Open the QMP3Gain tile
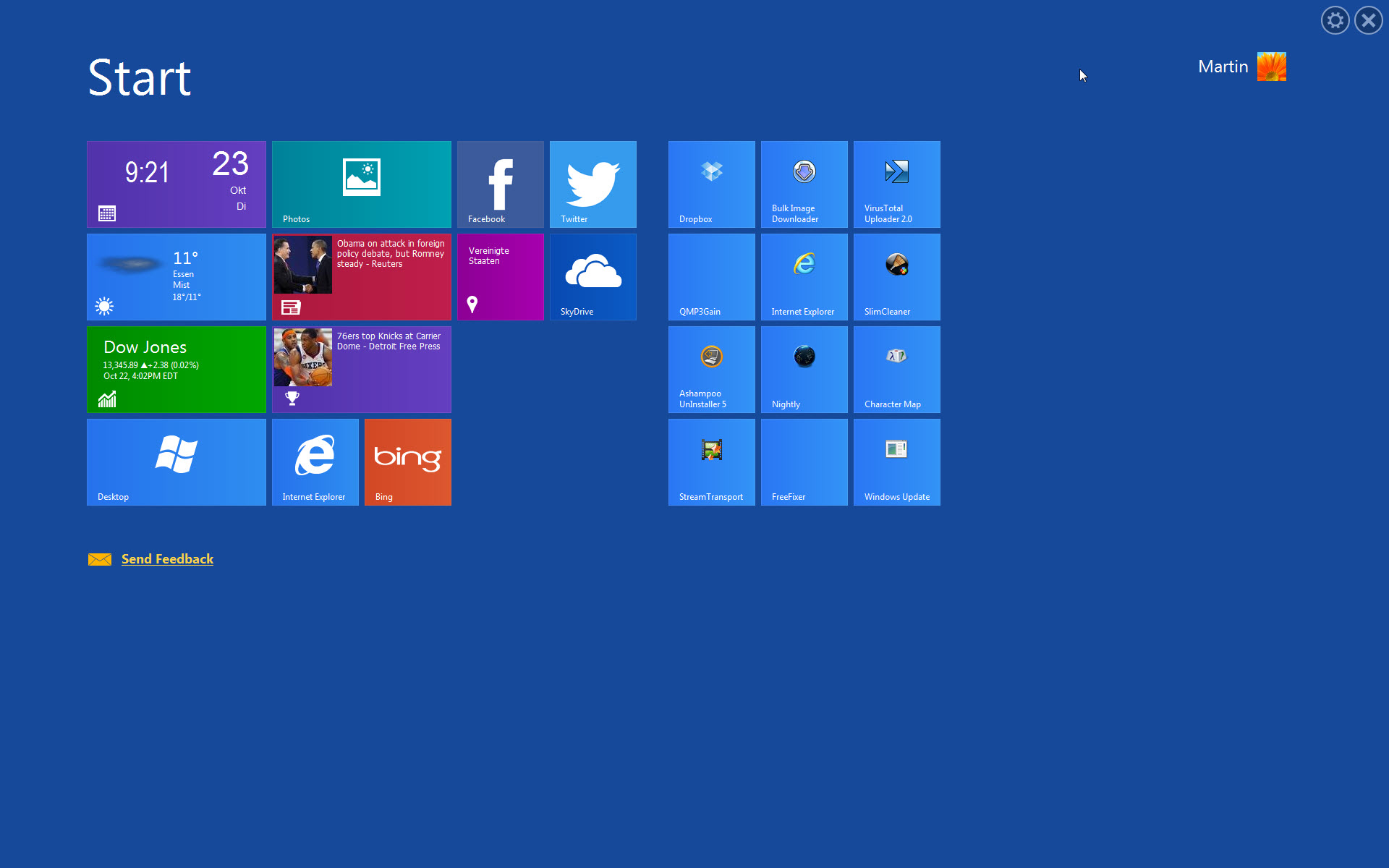The height and width of the screenshot is (868, 1389). [712, 277]
